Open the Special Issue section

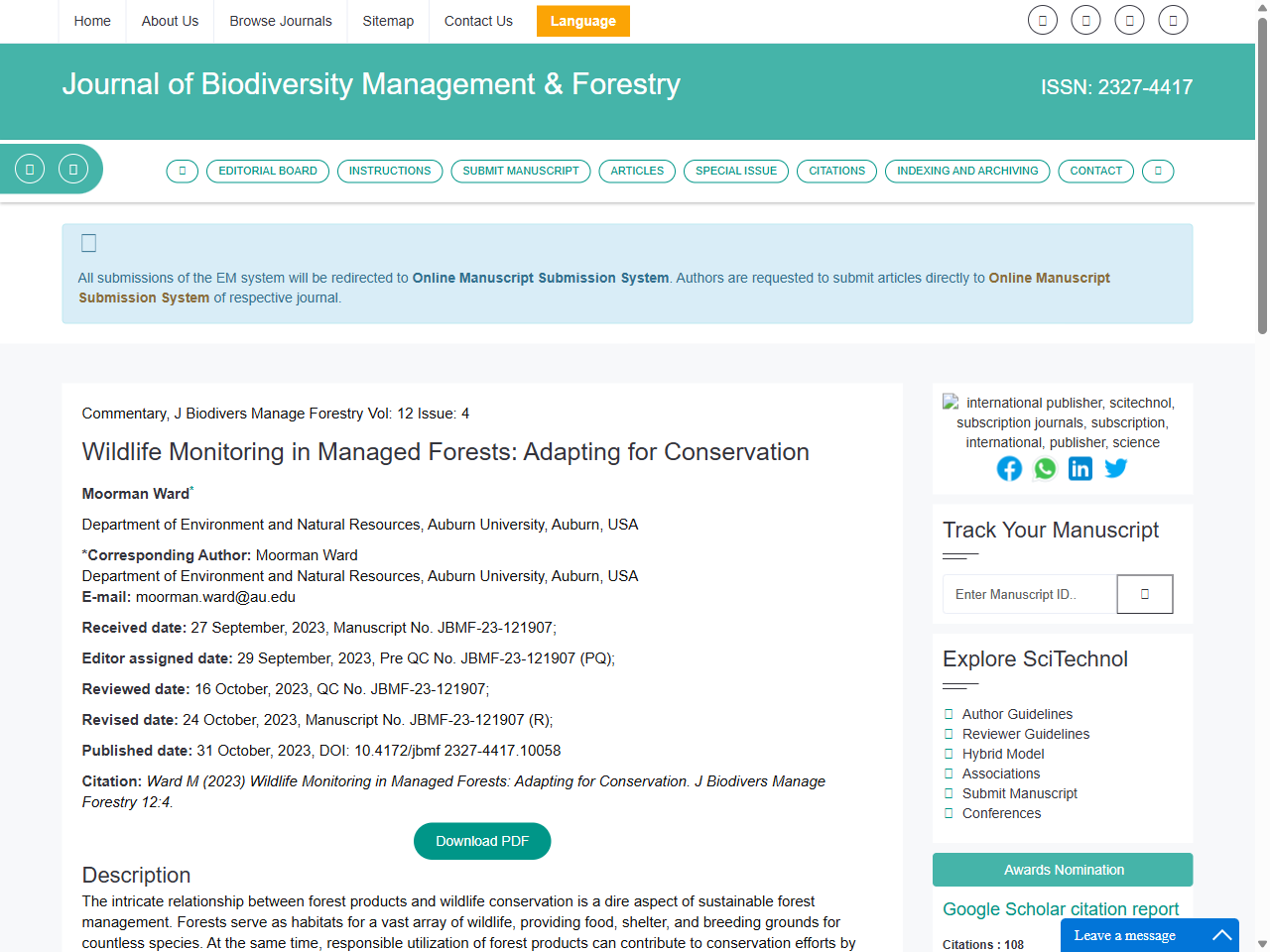pyautogui.click(x=736, y=172)
